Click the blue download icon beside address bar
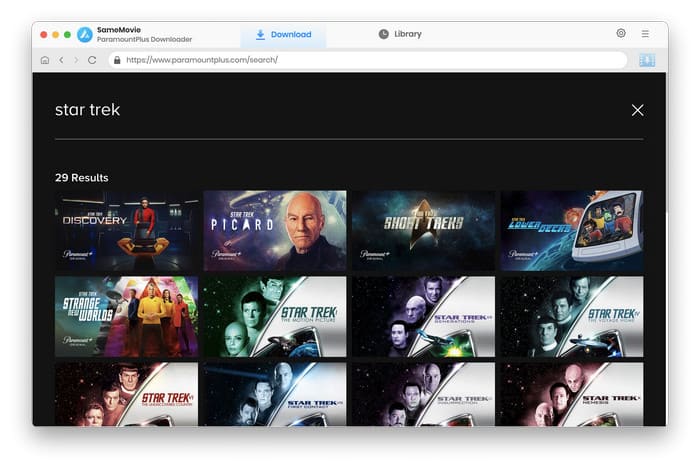This screenshot has width=700, height=469. coord(647,60)
